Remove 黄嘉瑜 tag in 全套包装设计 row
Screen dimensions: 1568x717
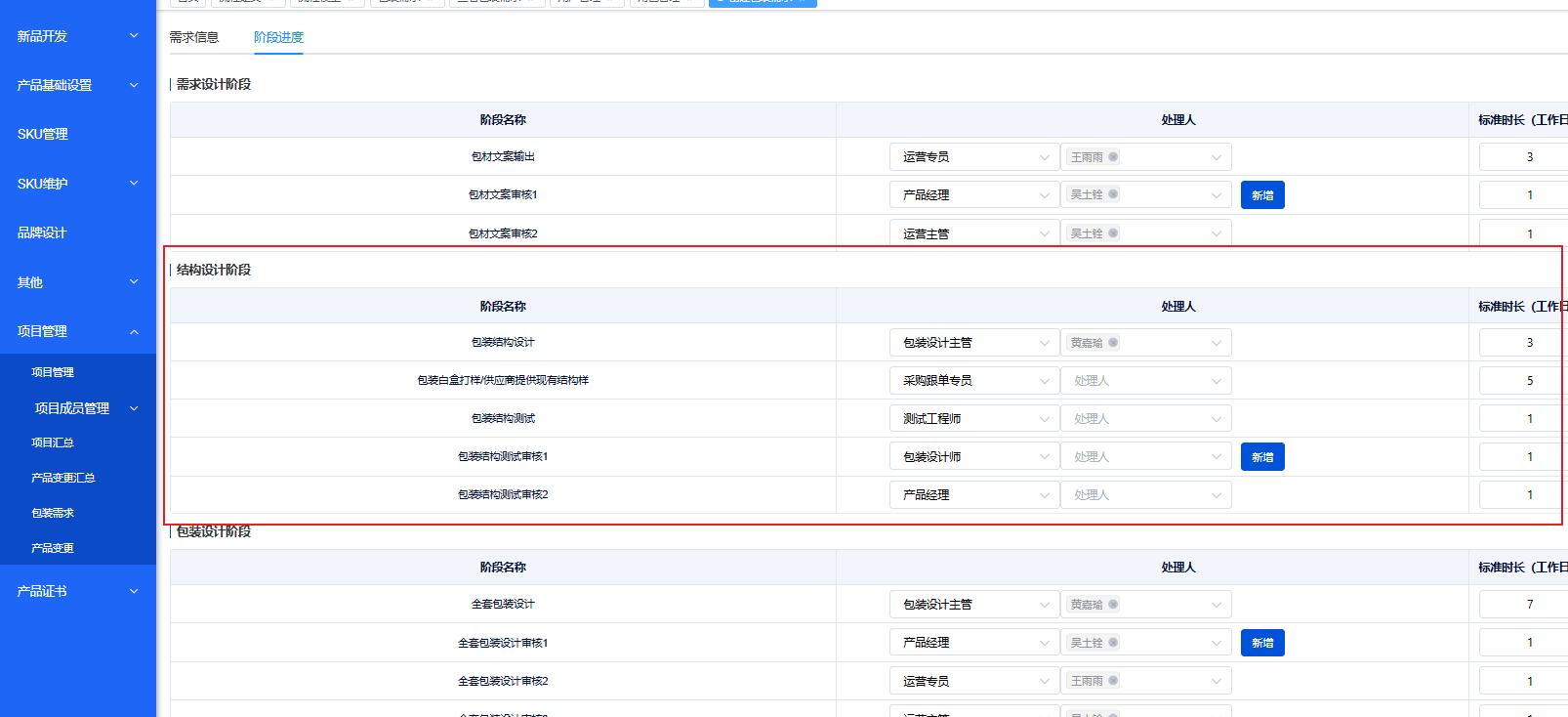coord(1113,605)
